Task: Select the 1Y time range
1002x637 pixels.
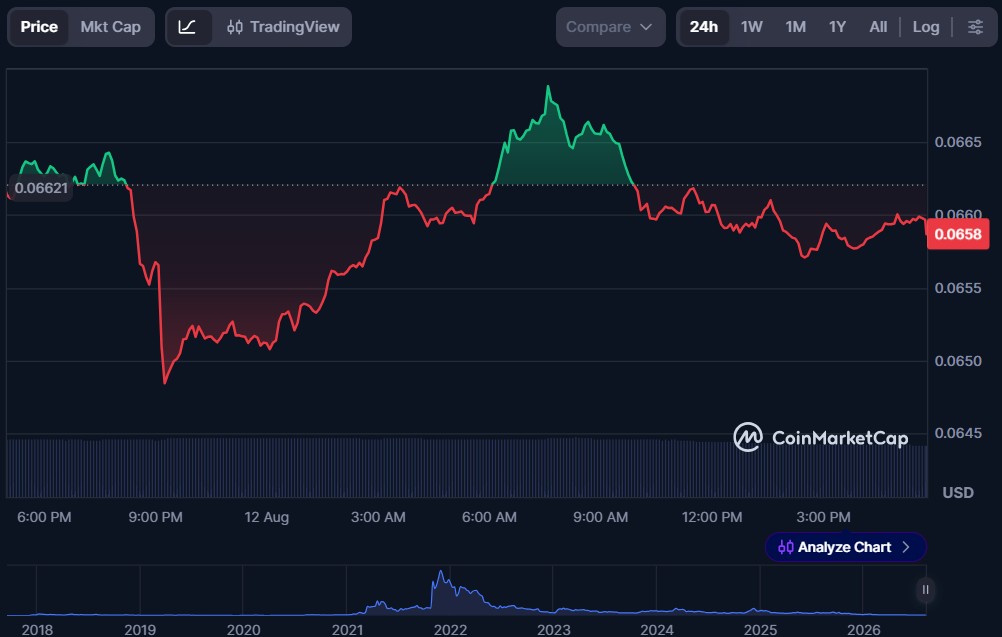Action: pyautogui.click(x=837, y=27)
